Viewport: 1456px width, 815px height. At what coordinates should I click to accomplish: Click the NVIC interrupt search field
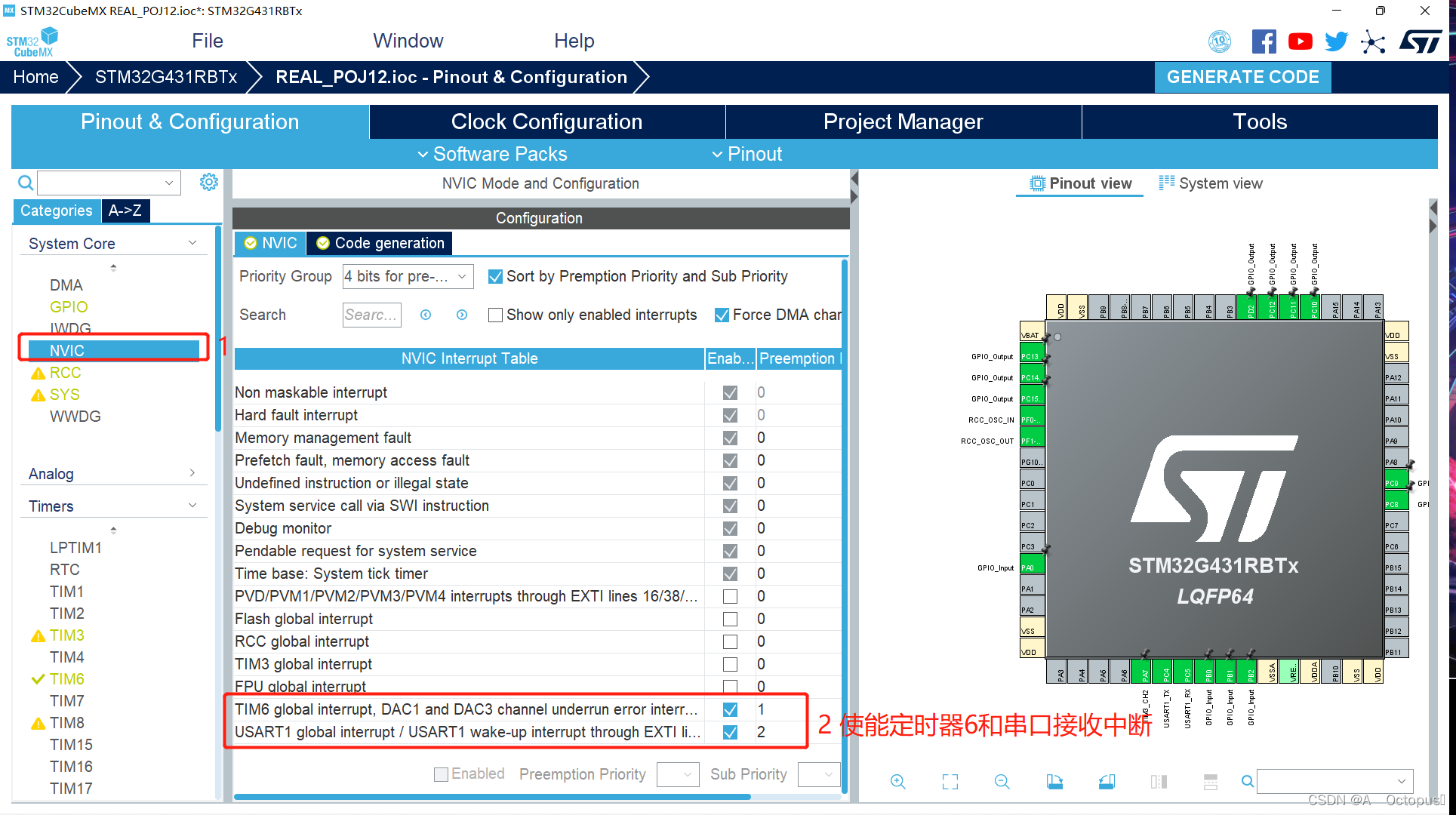click(371, 315)
